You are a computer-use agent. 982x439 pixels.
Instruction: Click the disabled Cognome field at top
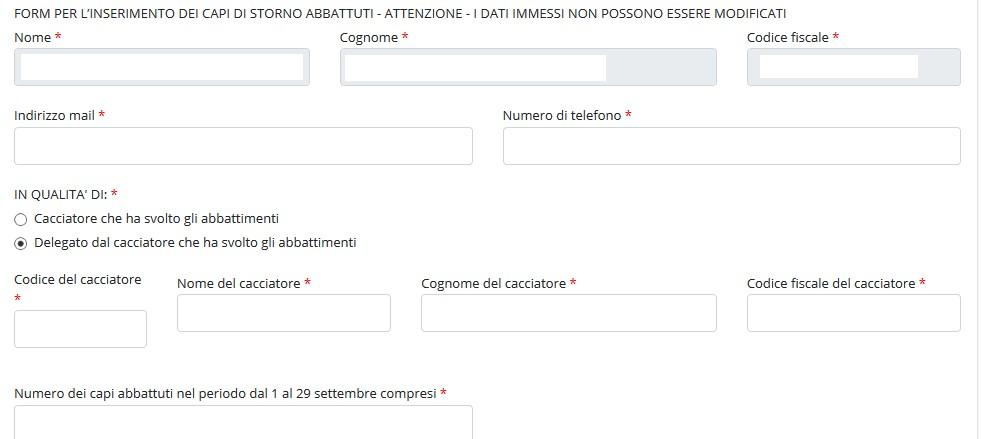pos(528,67)
